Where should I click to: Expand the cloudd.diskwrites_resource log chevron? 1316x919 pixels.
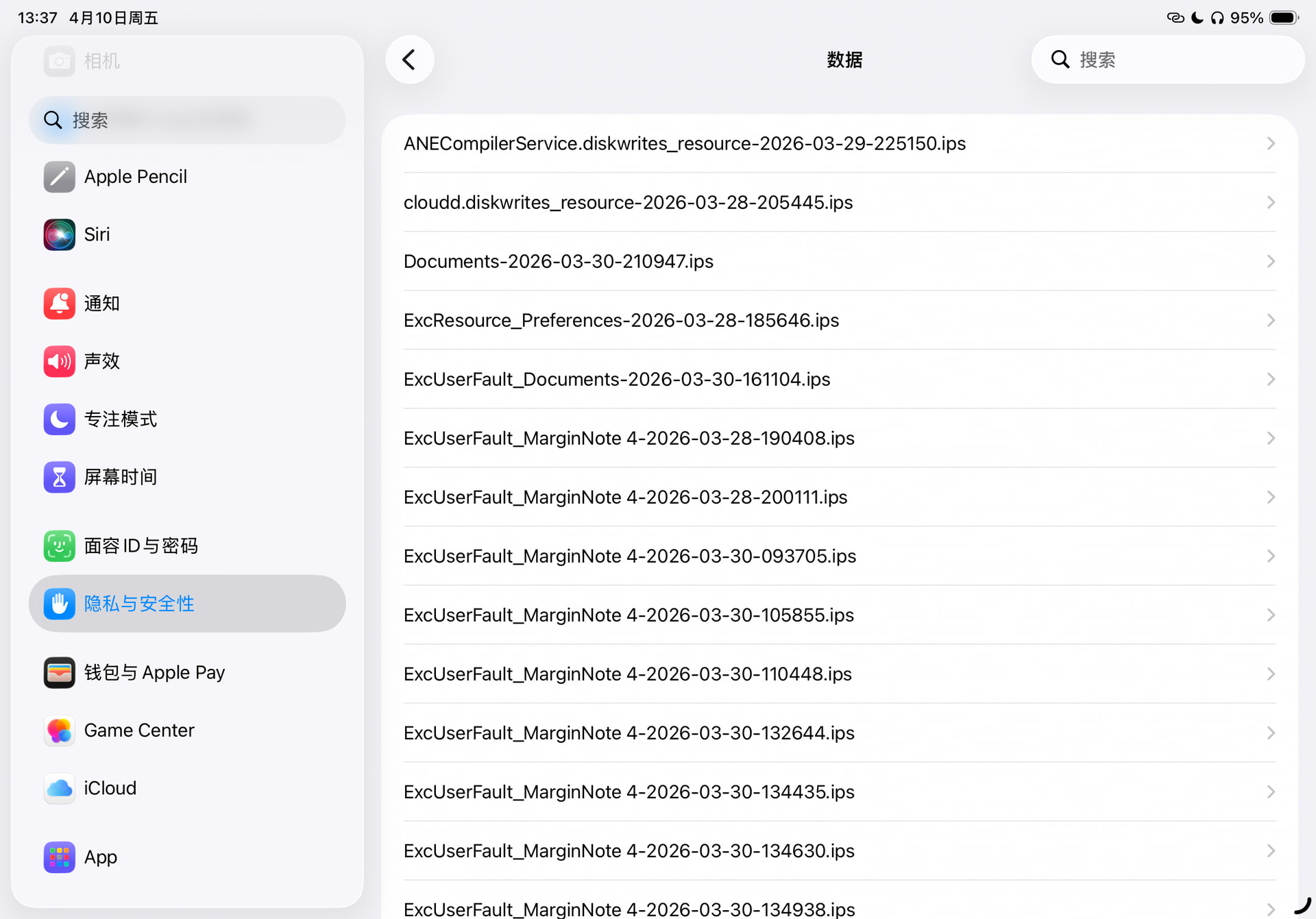1270,202
